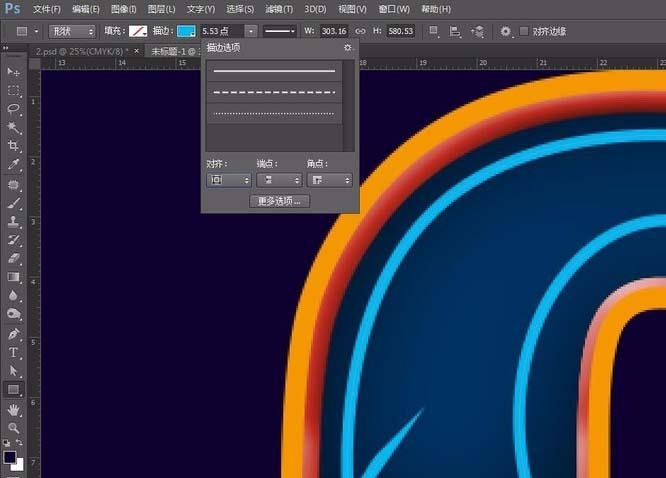
Task: Expand the 端点 caps dropdown
Action: point(278,180)
